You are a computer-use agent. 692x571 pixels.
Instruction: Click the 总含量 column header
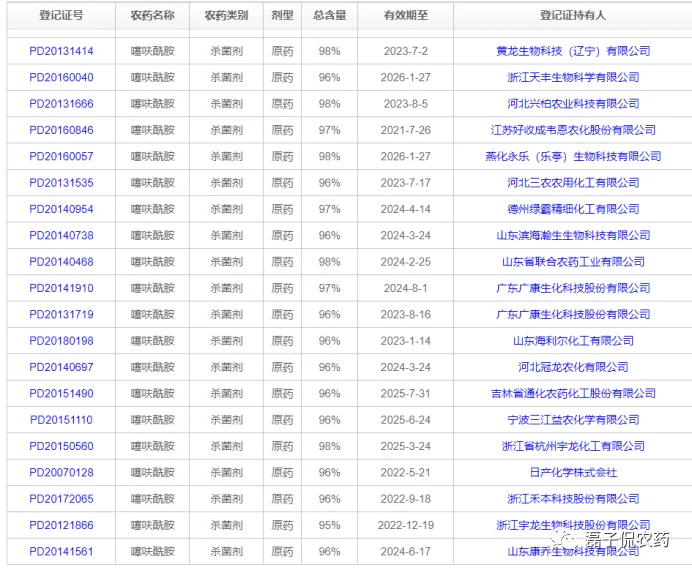(x=330, y=15)
